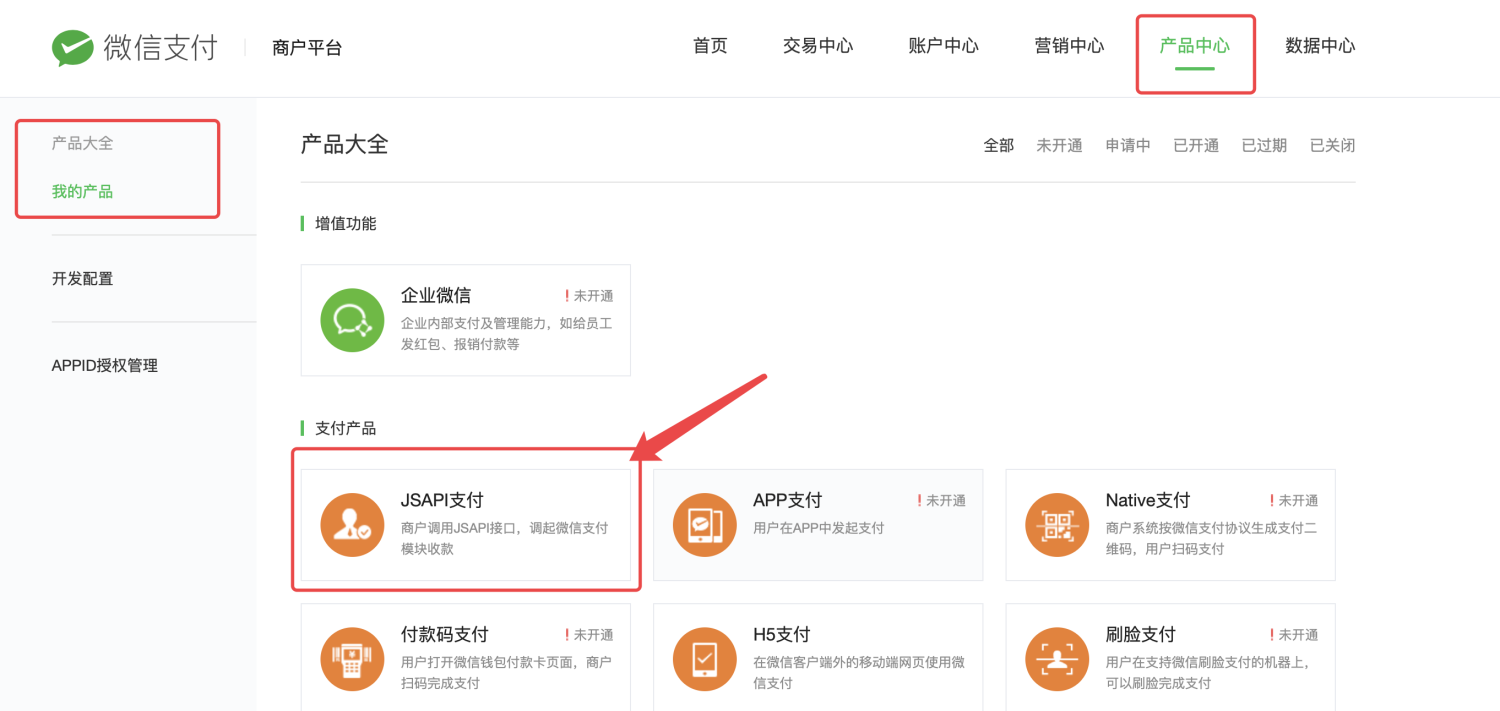Viewport: 1500px width, 711px height.
Task: Click the APP支付 orange device icon
Action: (x=705, y=525)
